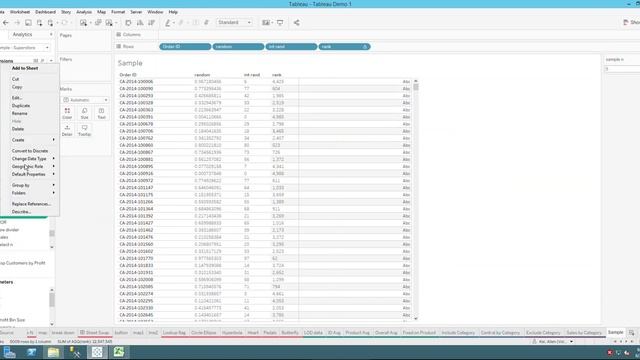Viewport: 640px width, 360px height.
Task: Click the Size card in Marks
Action: click(84, 113)
